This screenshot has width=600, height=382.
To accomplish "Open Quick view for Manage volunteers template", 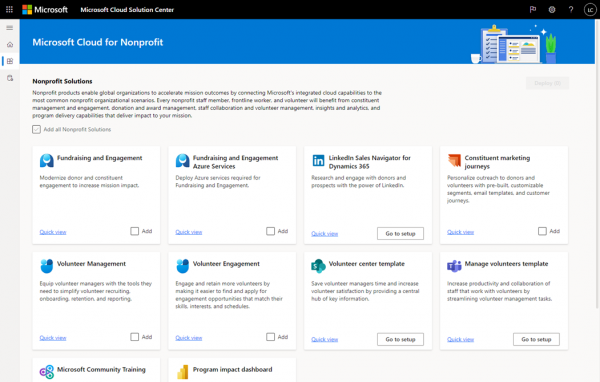I will pos(460,339).
